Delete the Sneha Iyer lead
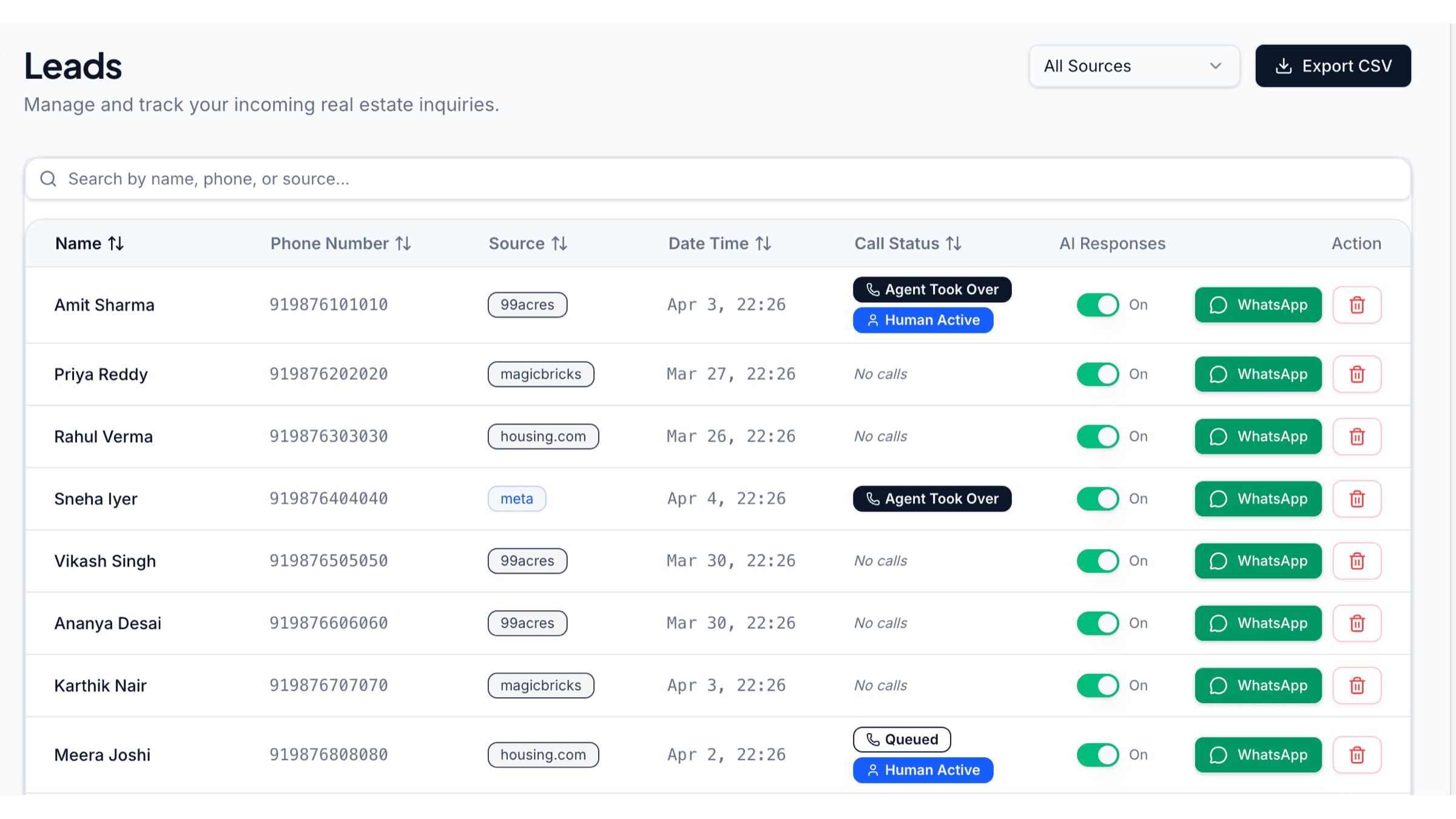 pos(1357,499)
